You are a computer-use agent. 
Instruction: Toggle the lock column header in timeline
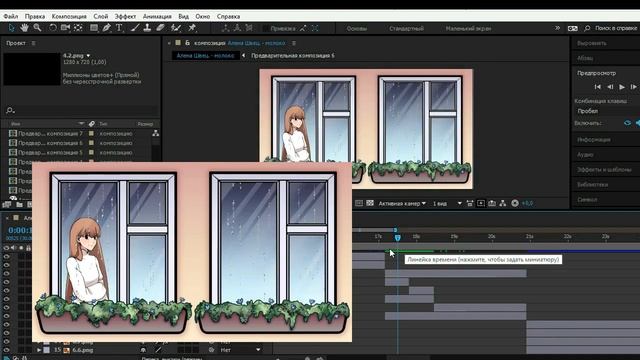(28, 248)
